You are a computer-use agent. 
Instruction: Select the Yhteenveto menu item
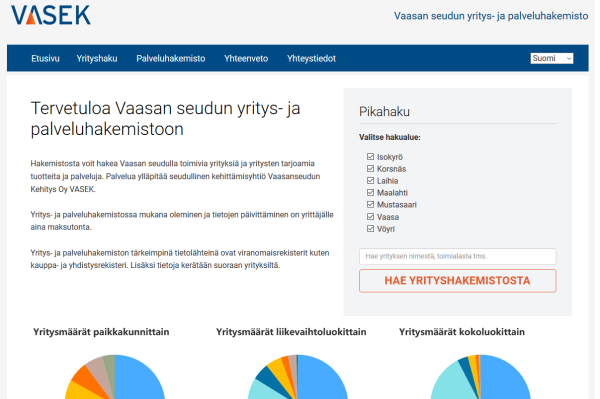246,59
